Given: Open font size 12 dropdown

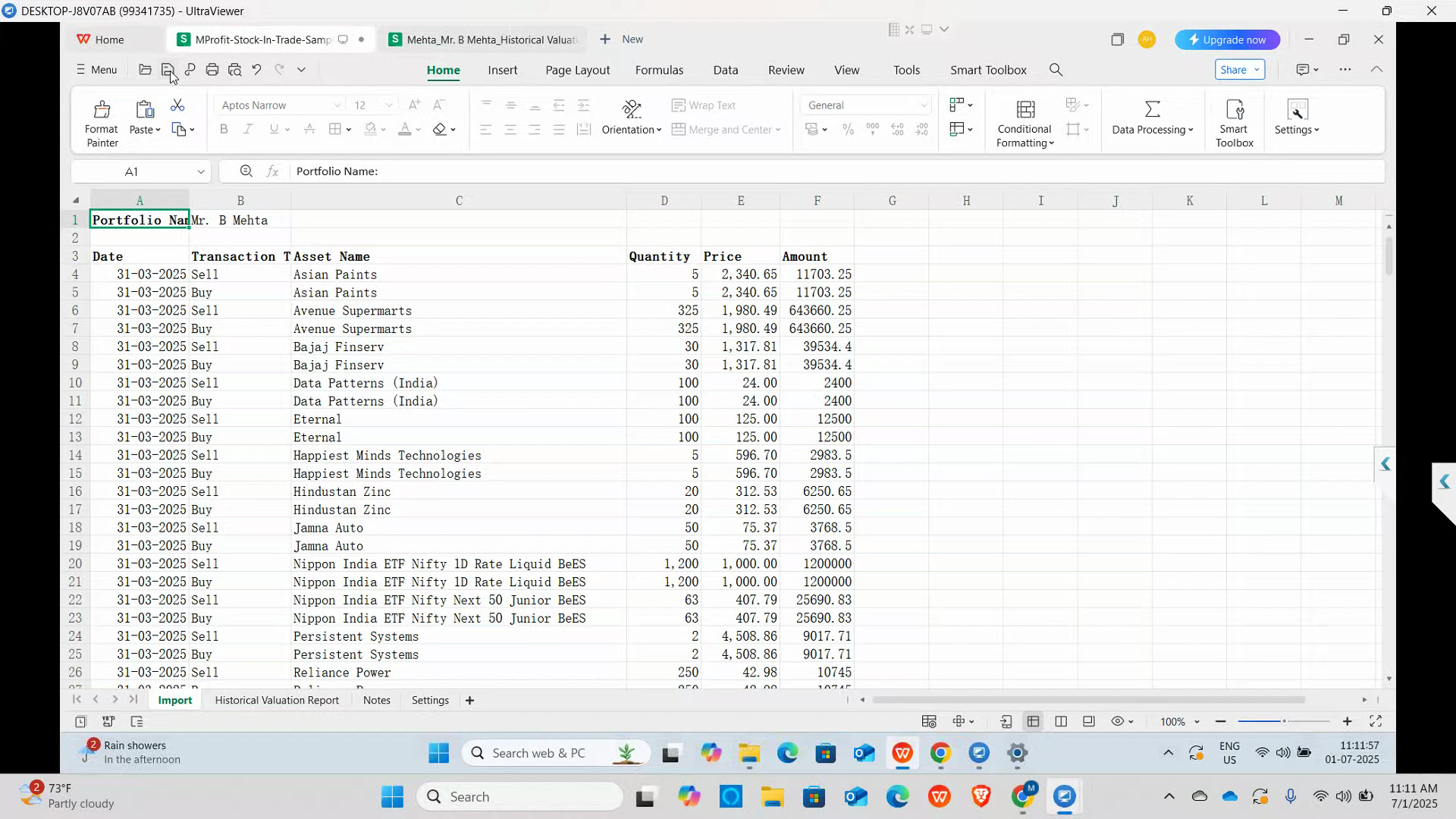Looking at the screenshot, I should (389, 105).
